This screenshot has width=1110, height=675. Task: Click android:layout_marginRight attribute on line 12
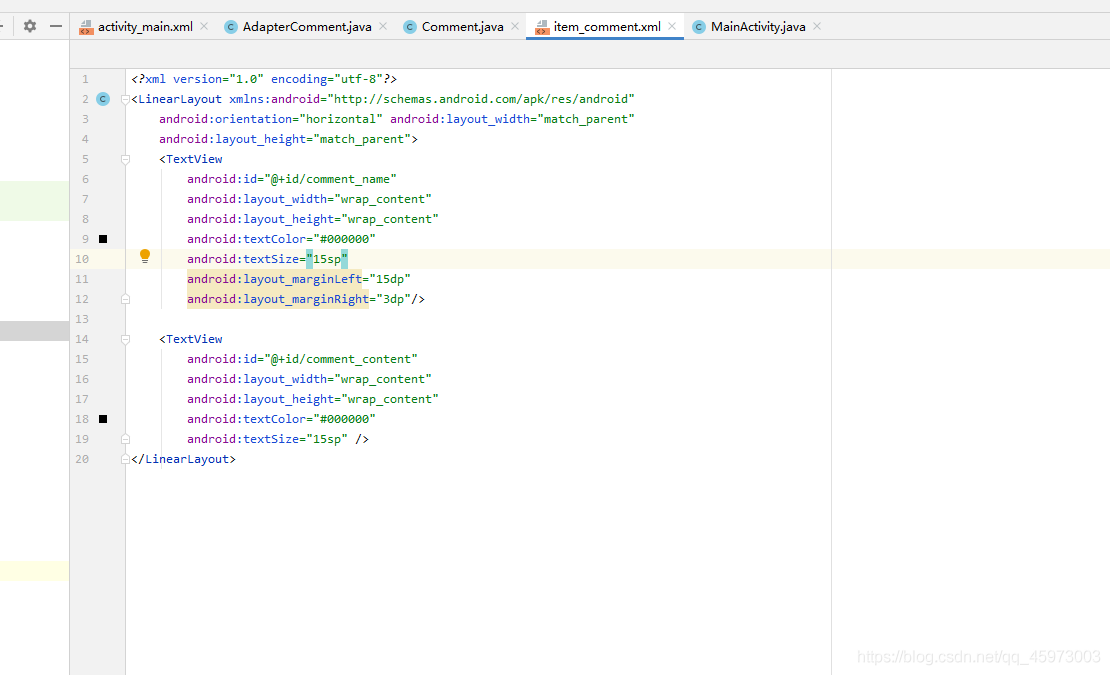[x=278, y=299]
